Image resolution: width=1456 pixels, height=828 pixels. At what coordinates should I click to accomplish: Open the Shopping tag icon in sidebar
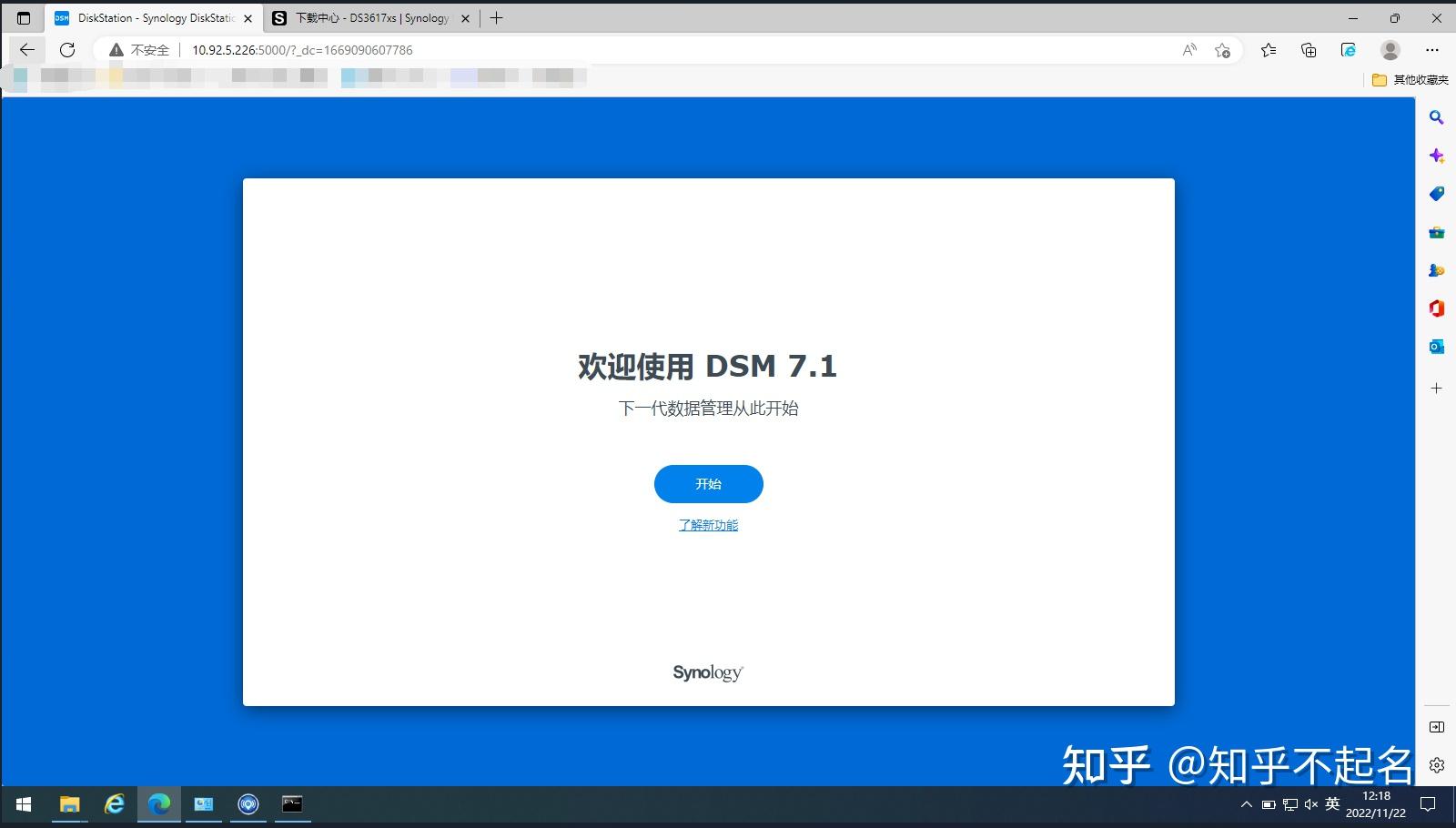point(1436,193)
